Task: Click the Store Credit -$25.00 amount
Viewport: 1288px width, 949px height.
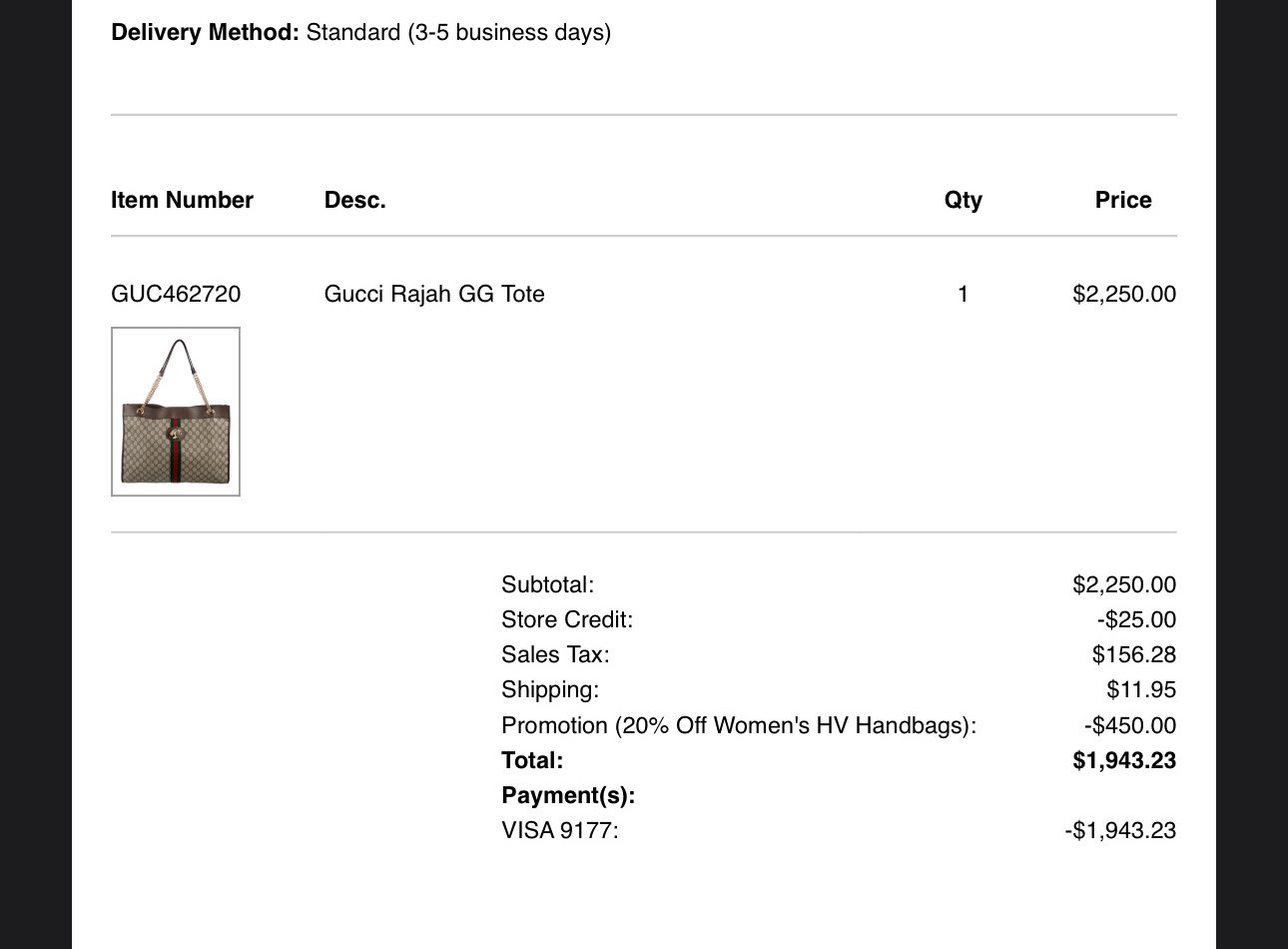Action: click(1136, 619)
